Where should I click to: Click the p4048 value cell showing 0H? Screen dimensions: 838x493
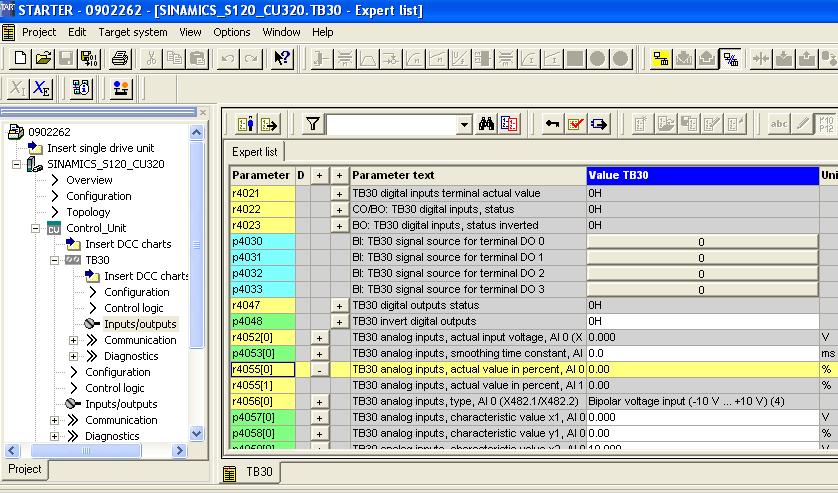tap(702, 321)
